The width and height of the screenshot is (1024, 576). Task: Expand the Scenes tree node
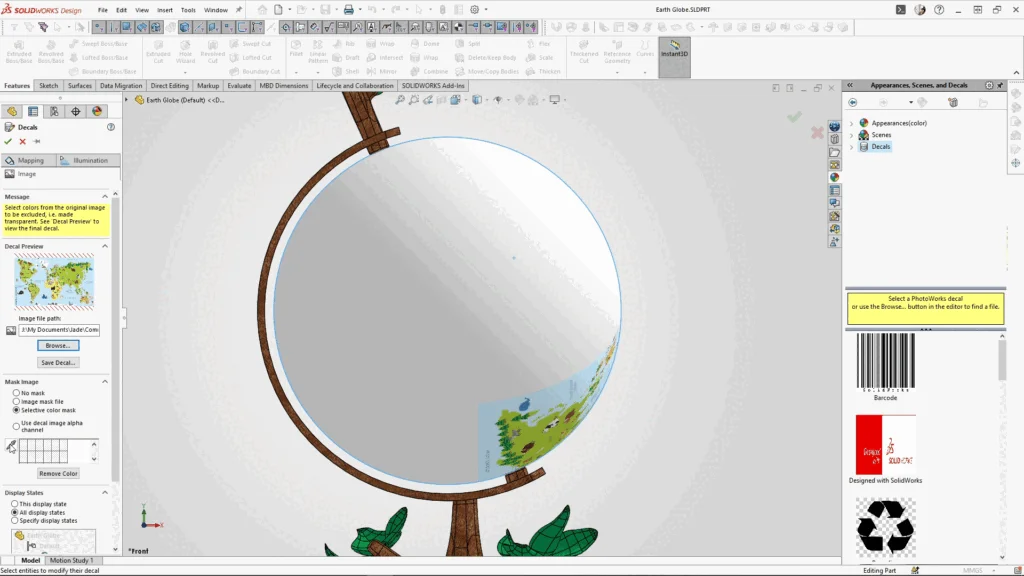(852, 135)
